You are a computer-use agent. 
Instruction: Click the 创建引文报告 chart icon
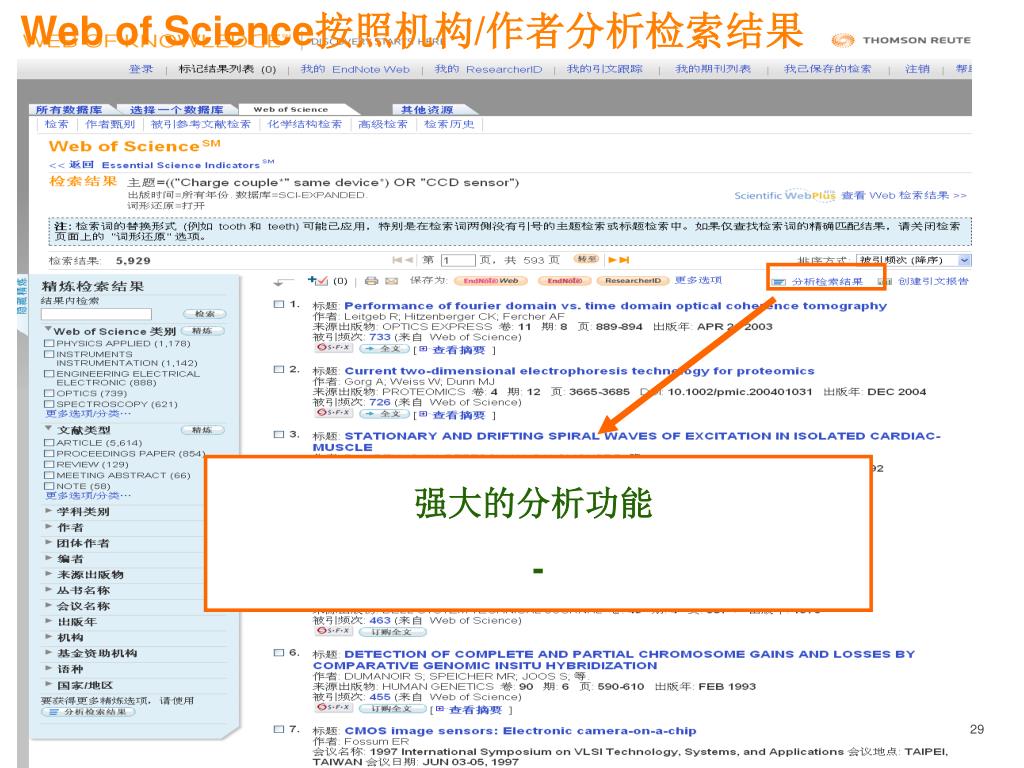[884, 281]
